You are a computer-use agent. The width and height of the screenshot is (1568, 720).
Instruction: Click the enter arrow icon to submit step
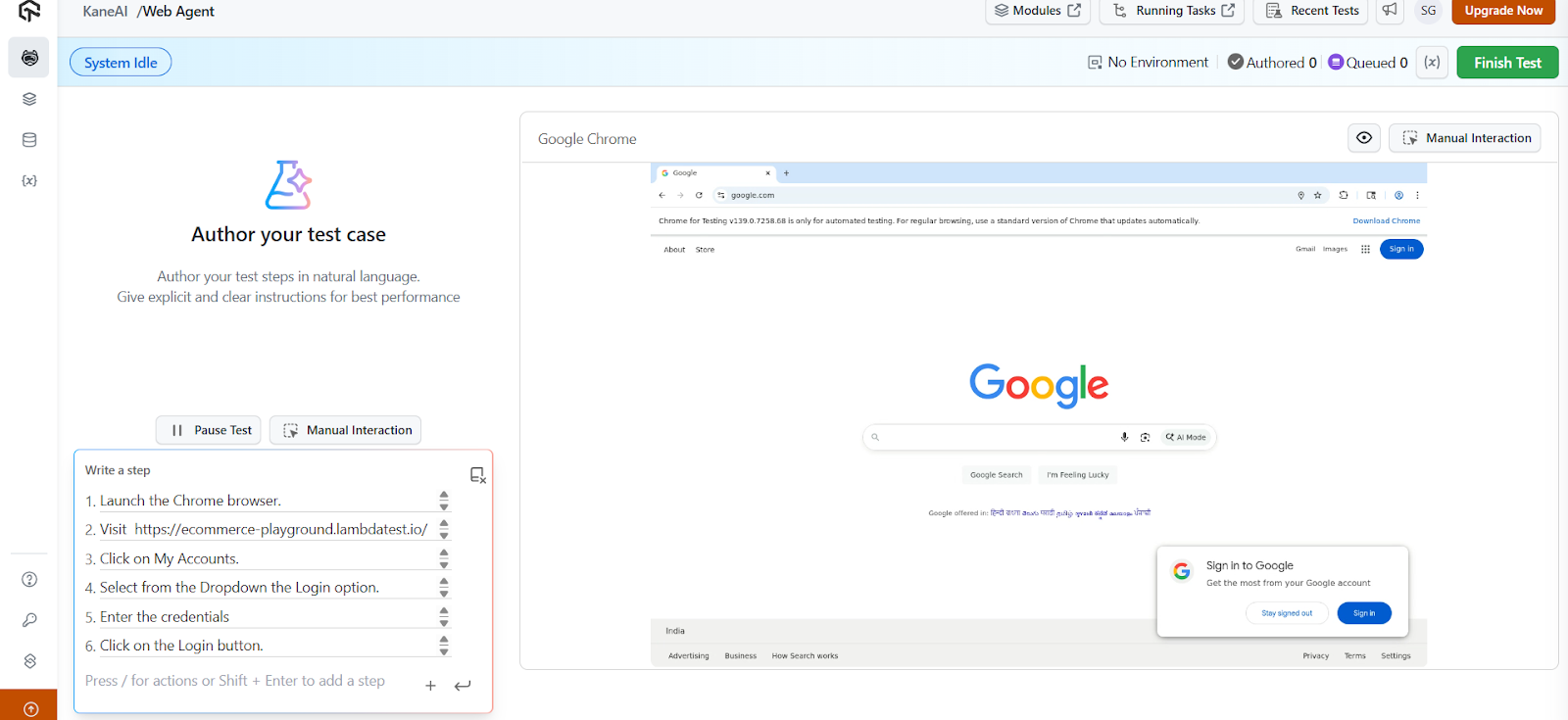(463, 686)
